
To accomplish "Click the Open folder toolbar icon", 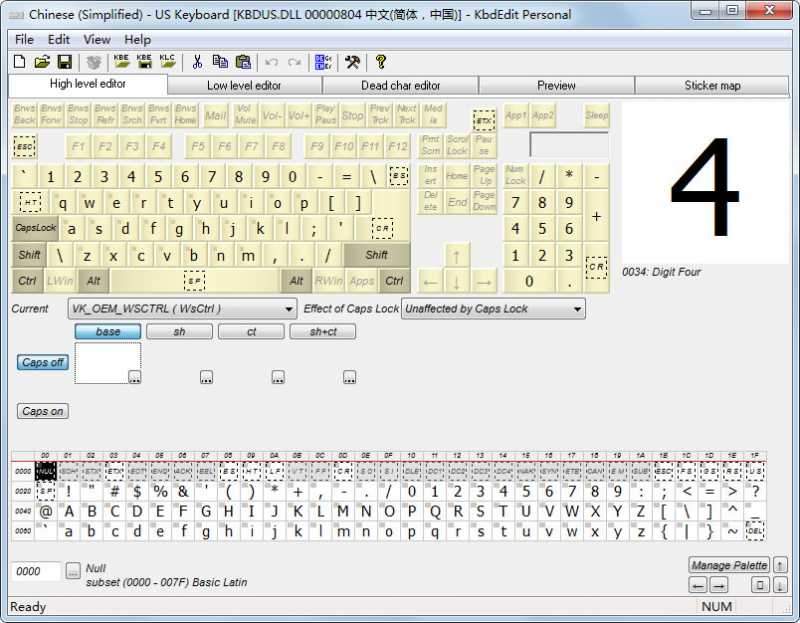I will pos(42,62).
